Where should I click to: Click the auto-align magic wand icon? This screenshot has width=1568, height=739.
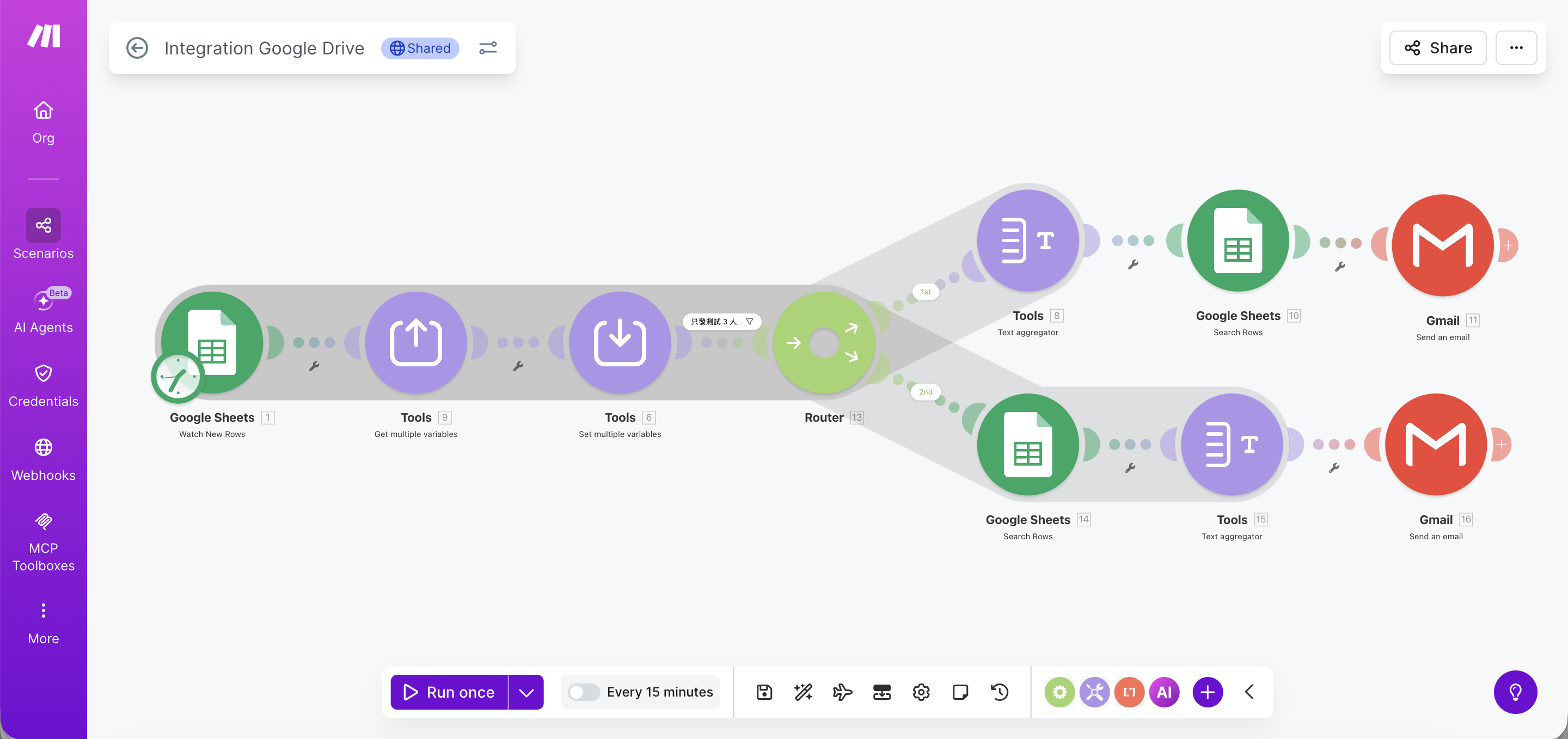click(x=804, y=692)
